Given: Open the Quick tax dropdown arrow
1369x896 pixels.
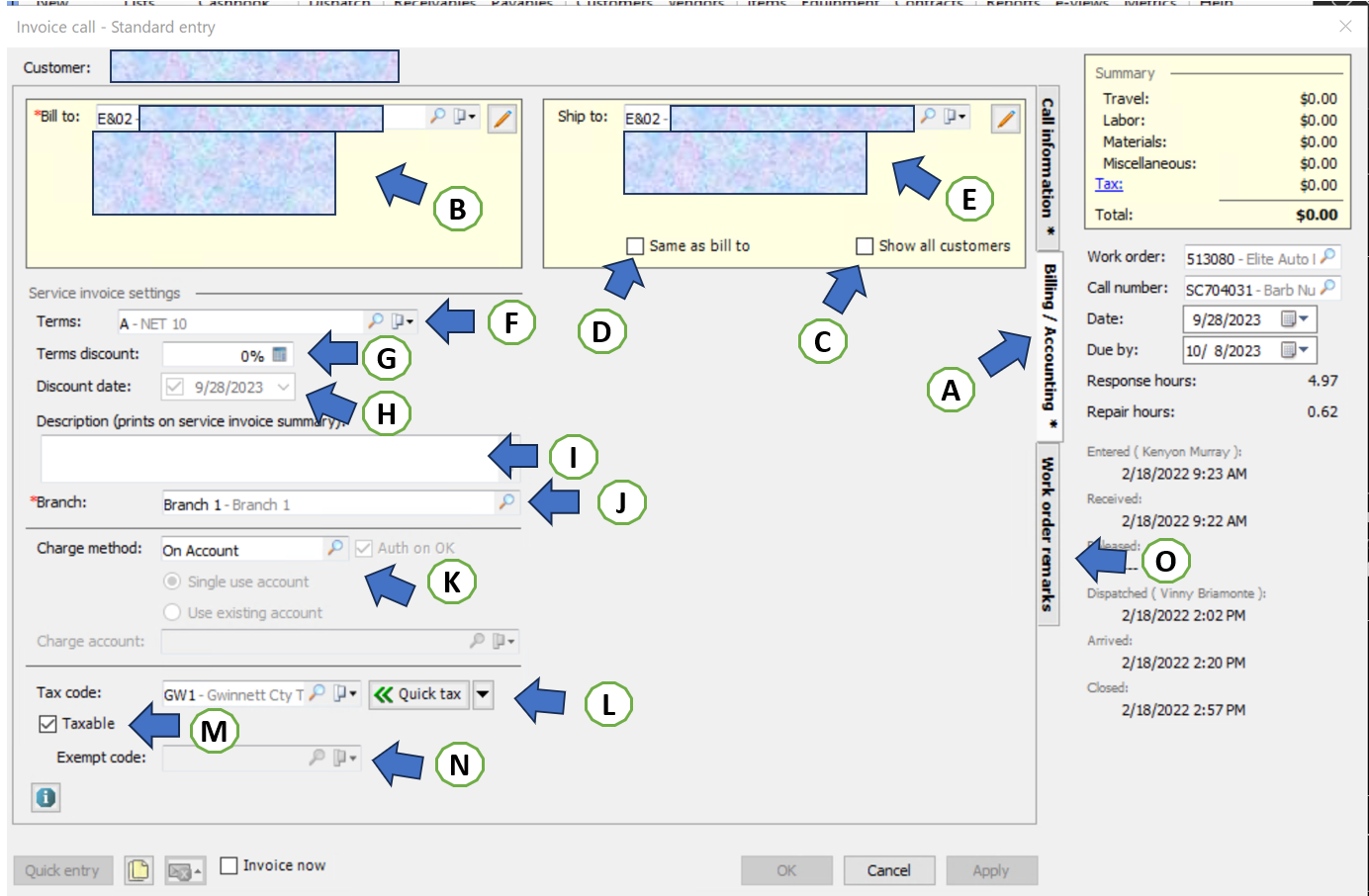Looking at the screenshot, I should click(x=484, y=693).
